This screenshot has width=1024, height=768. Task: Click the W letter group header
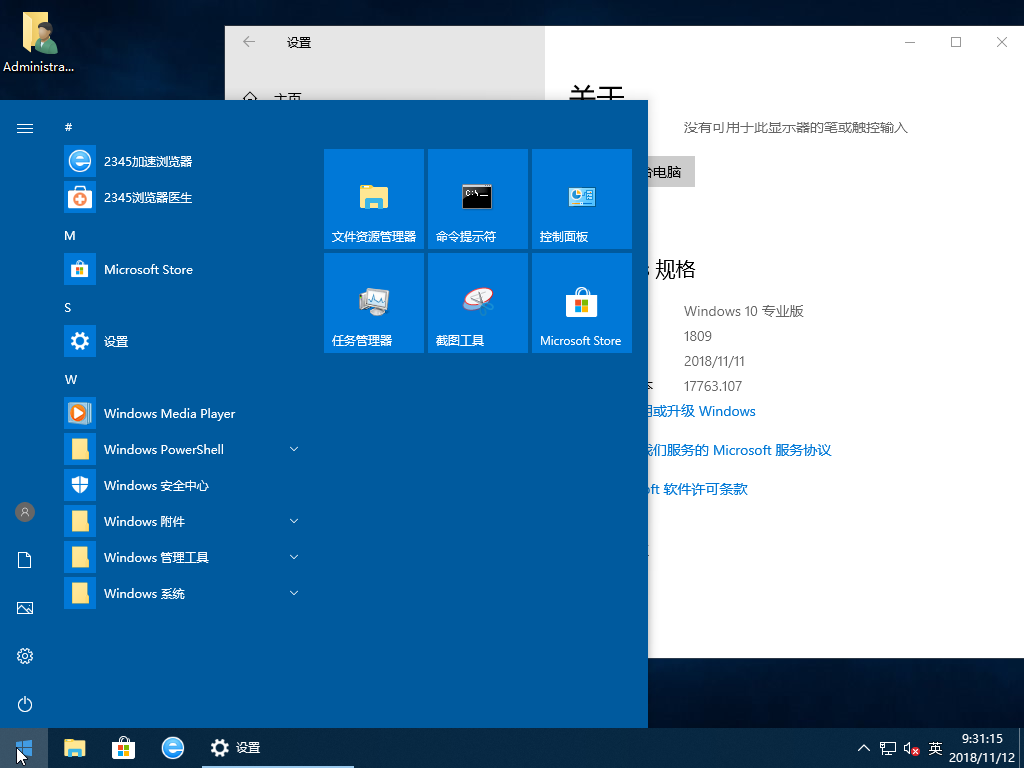pos(71,379)
